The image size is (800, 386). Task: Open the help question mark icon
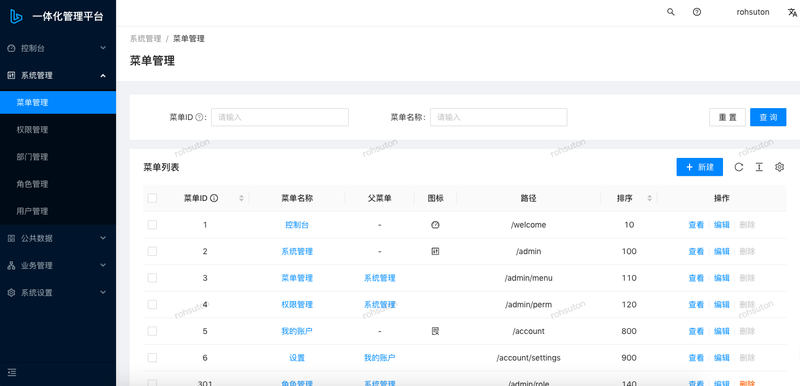point(696,12)
